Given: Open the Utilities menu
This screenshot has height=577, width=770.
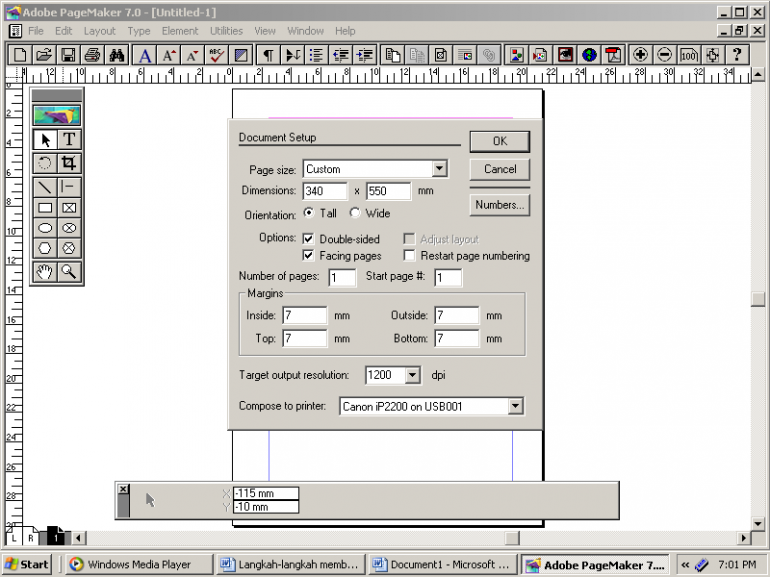Looking at the screenshot, I should 226,31.
